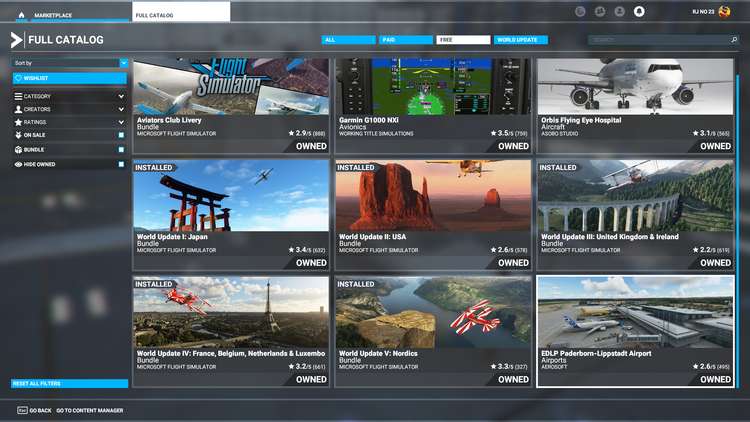Viewport: 750px width, 422px height.
Task: Open World Update I: Japan image
Action: click(x=231, y=196)
